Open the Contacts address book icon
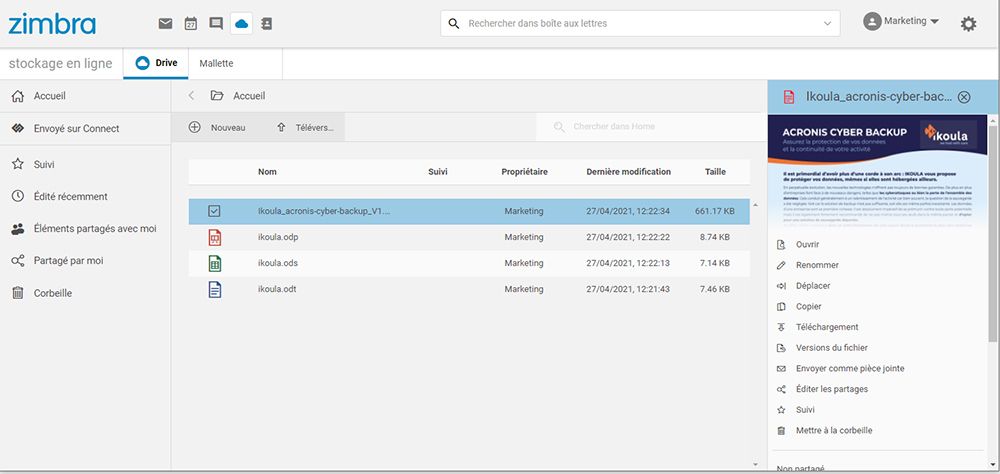This screenshot has height=474, width=1000. click(267, 24)
